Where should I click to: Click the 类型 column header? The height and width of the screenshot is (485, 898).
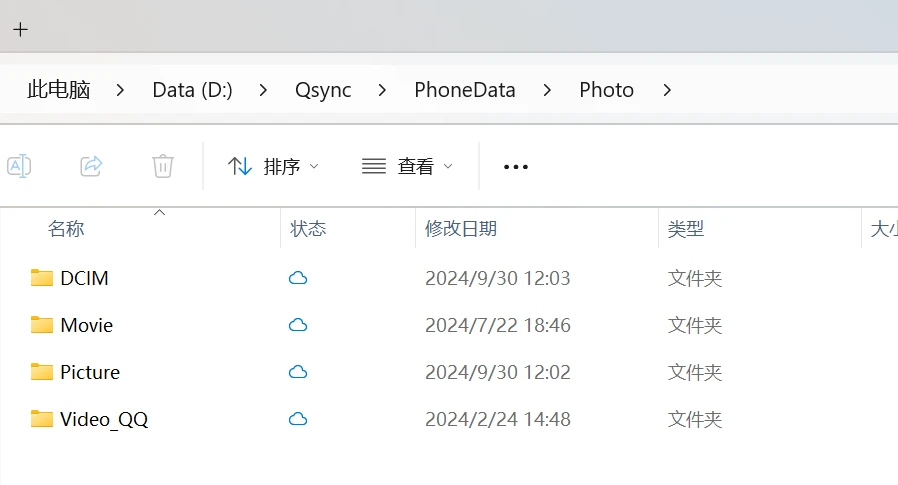686,229
